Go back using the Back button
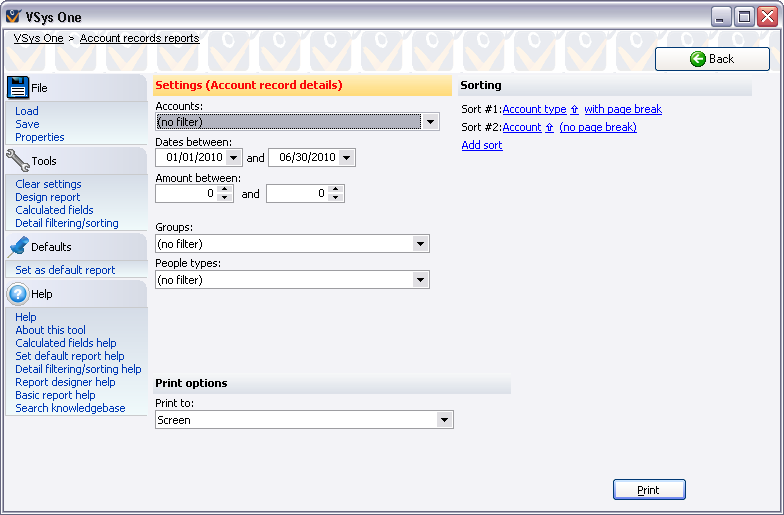 [x=712, y=59]
